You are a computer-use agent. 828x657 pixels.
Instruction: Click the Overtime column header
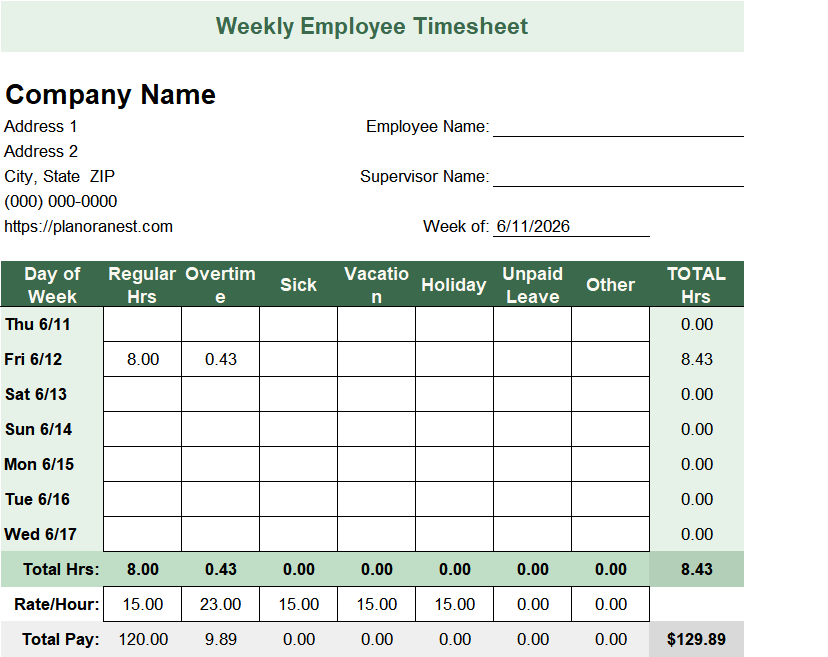tap(220, 285)
